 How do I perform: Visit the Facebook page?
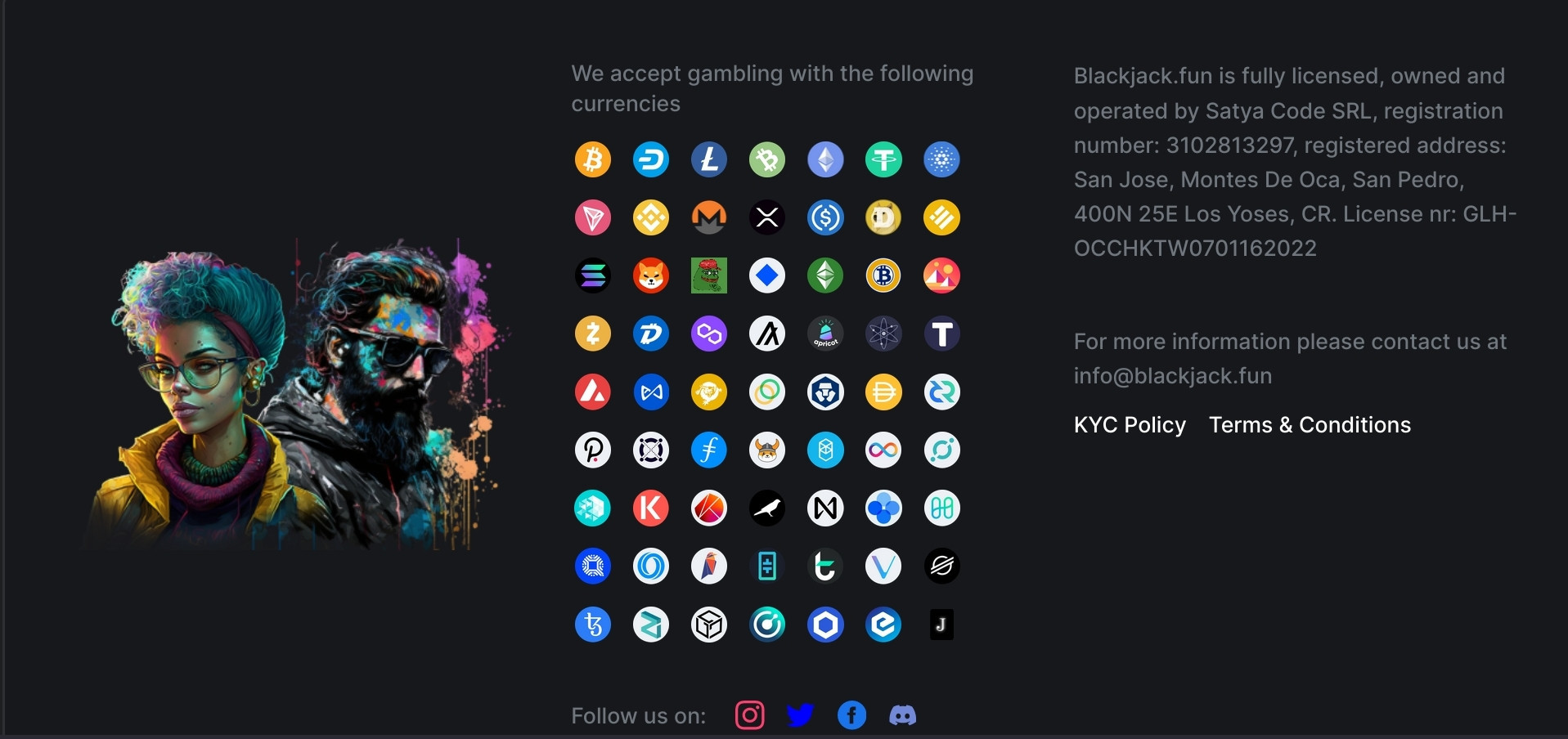coord(851,715)
